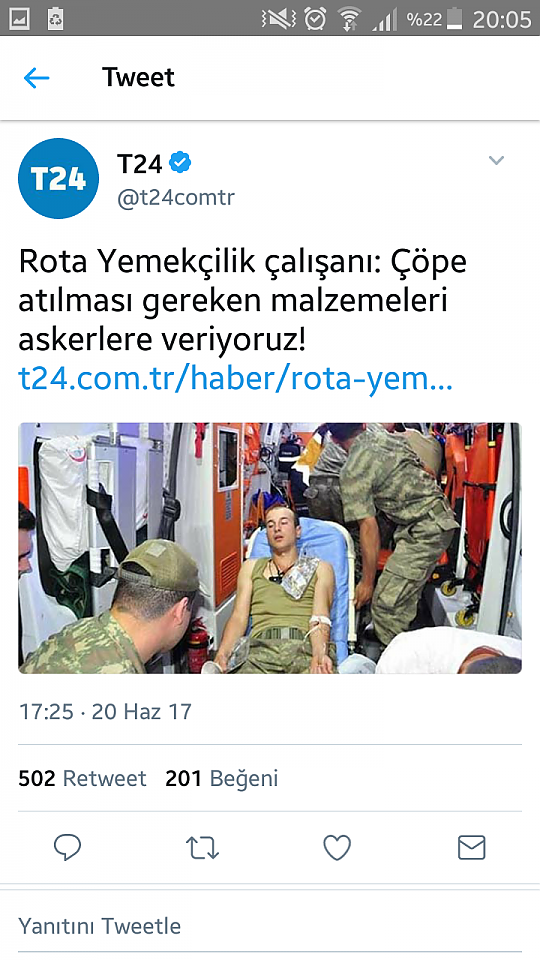Tap the 17:25 · 20 Haz 17 timestamp
The height and width of the screenshot is (960, 540).
[x=105, y=711]
